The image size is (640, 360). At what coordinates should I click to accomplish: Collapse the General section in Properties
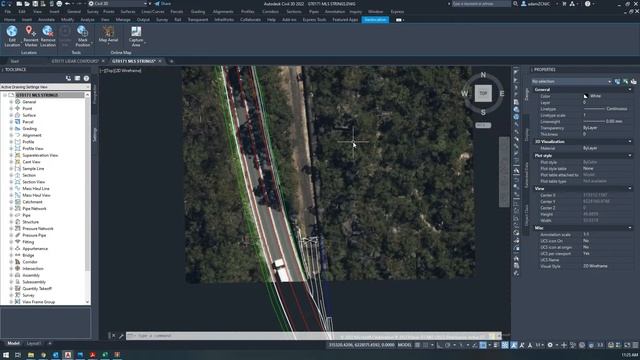(630, 90)
